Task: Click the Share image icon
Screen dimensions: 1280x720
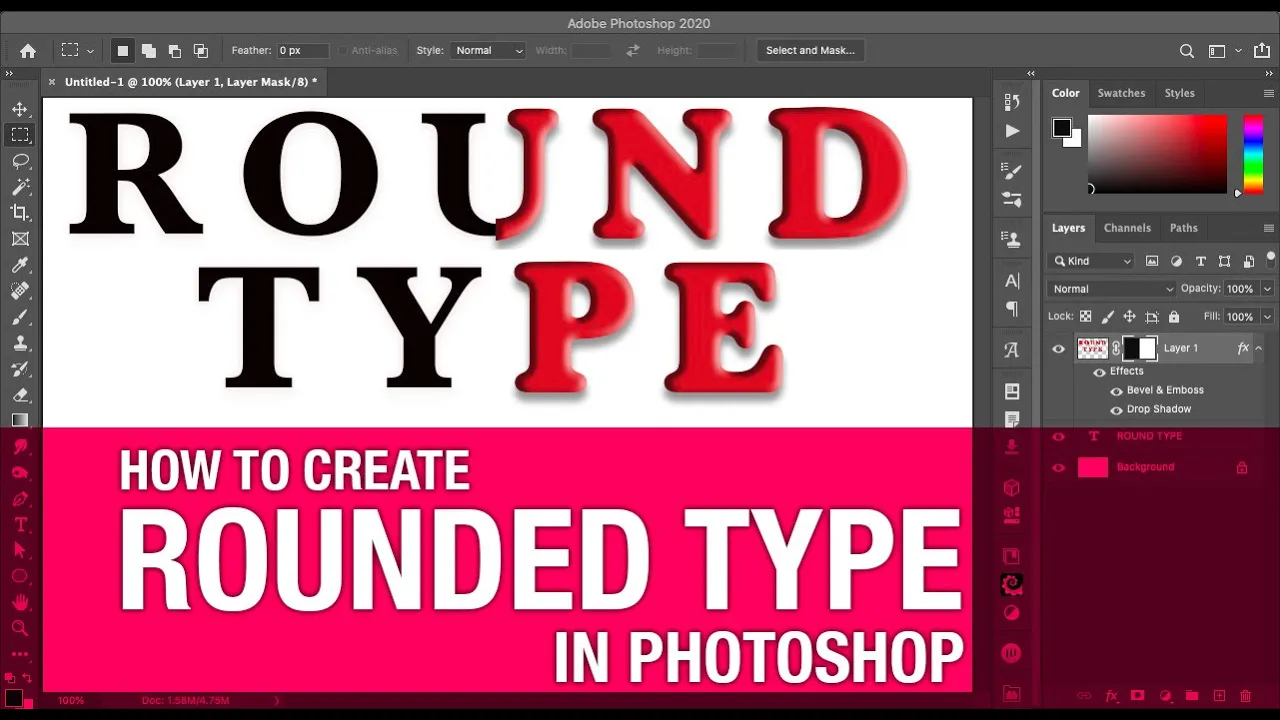Action: point(1262,50)
